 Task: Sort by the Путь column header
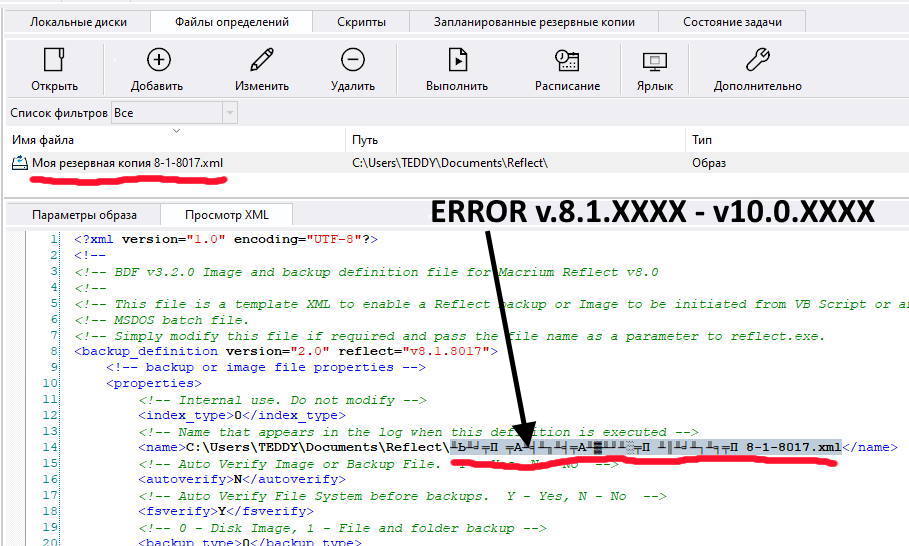pos(365,140)
